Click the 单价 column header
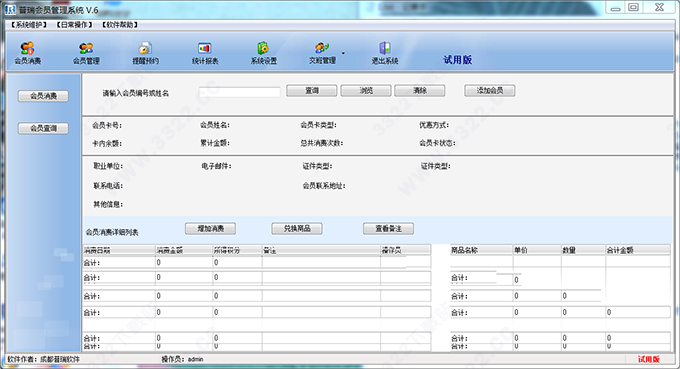Viewport: 680px width, 369px height. (537, 250)
